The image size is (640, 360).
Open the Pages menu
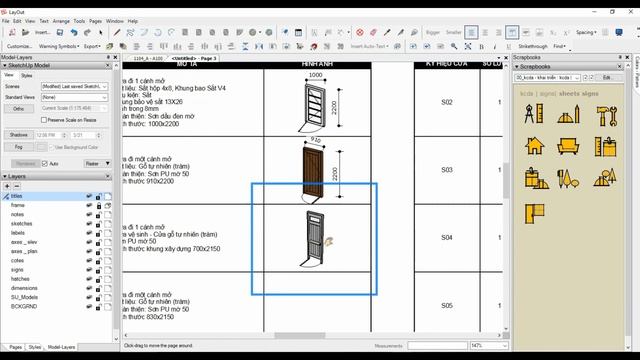(x=95, y=21)
